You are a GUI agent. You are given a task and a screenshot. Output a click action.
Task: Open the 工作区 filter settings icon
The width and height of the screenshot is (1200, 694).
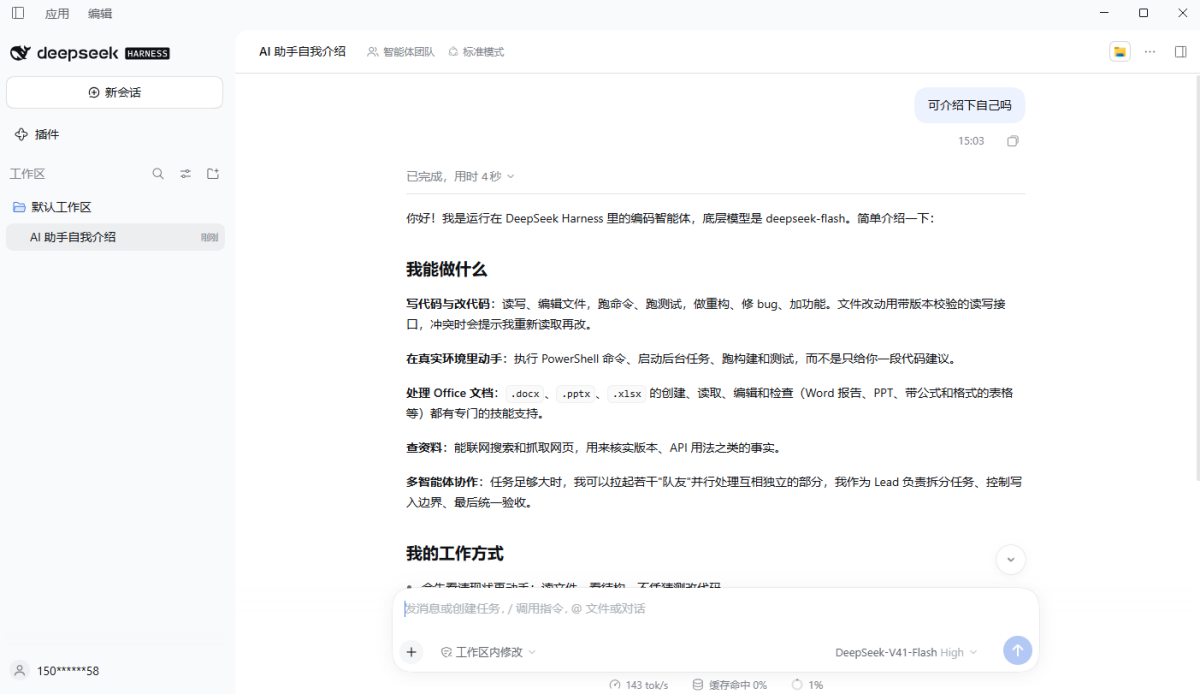[185, 174]
